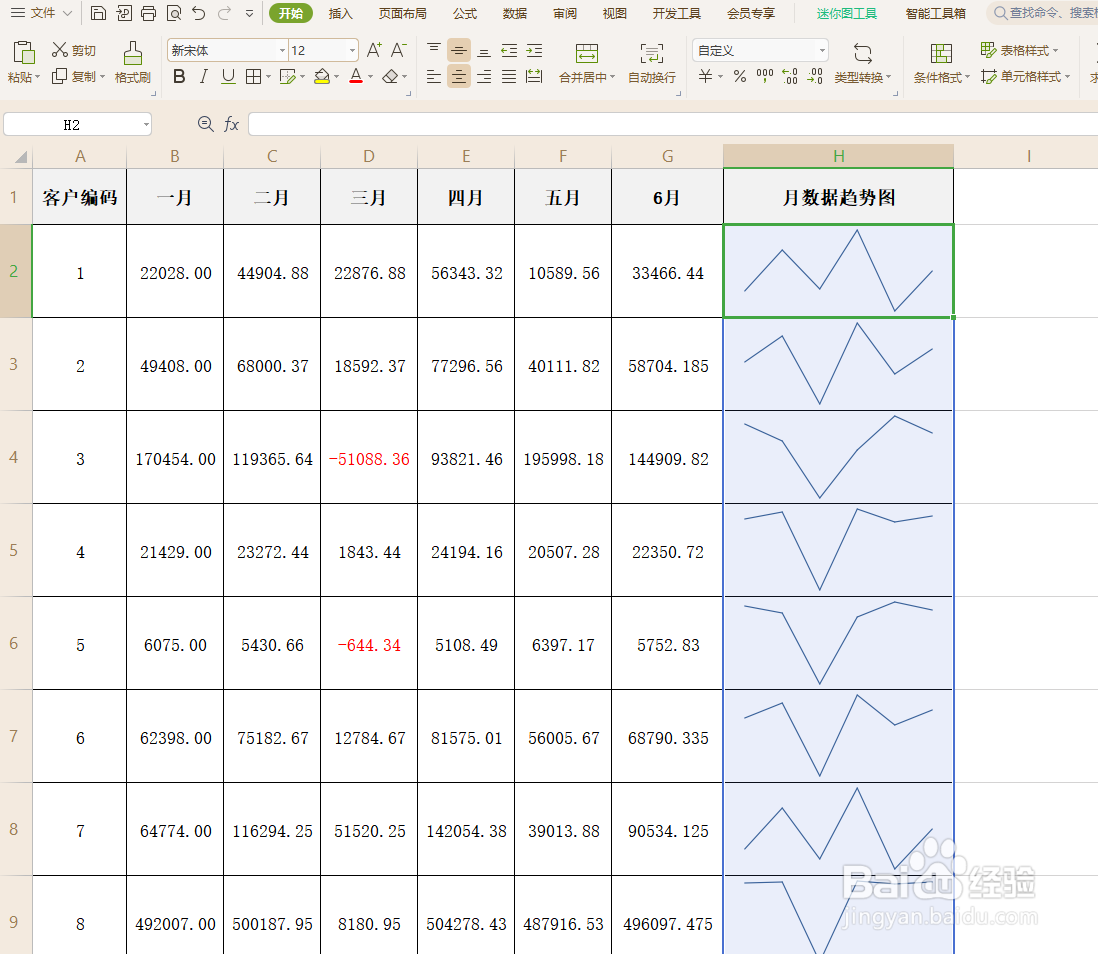
Task: Click the Fill Color bucket icon
Action: [x=322, y=76]
